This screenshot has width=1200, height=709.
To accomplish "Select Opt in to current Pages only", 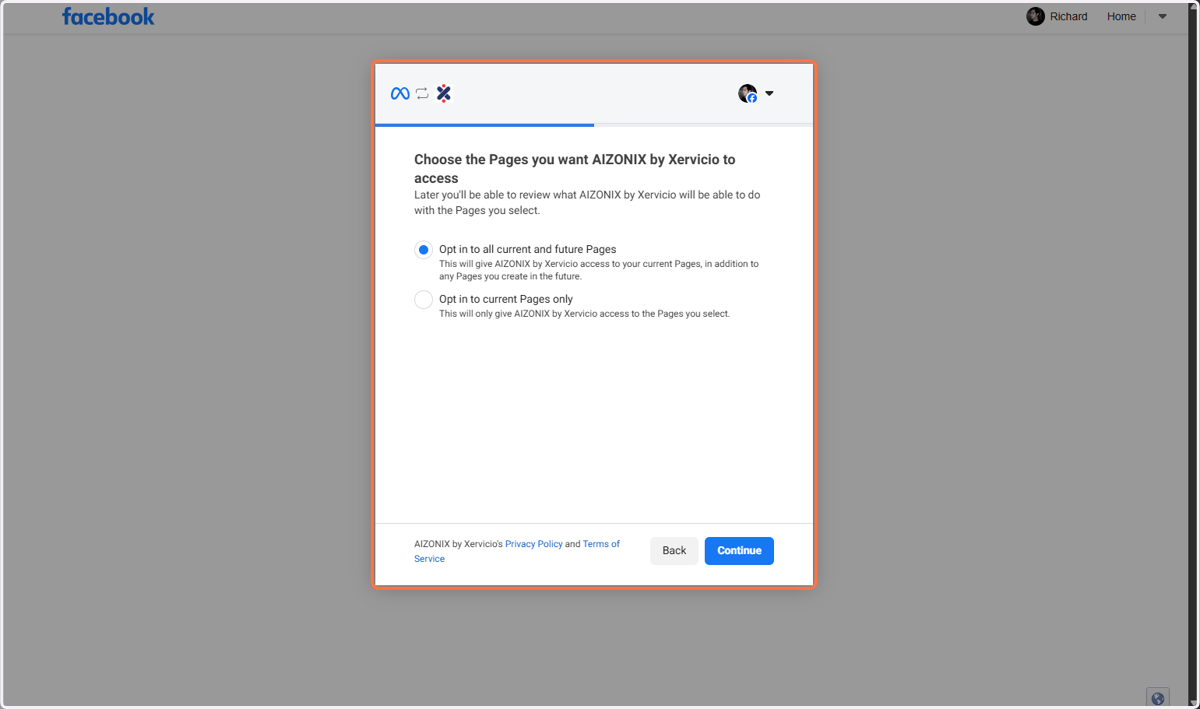I will coord(424,300).
